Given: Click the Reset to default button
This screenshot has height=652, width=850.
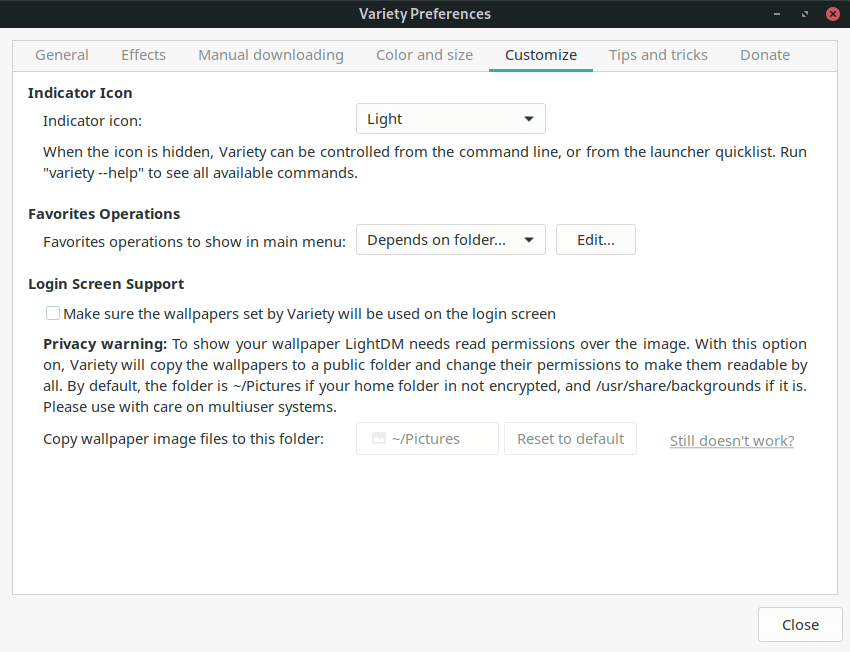Looking at the screenshot, I should (x=570, y=438).
